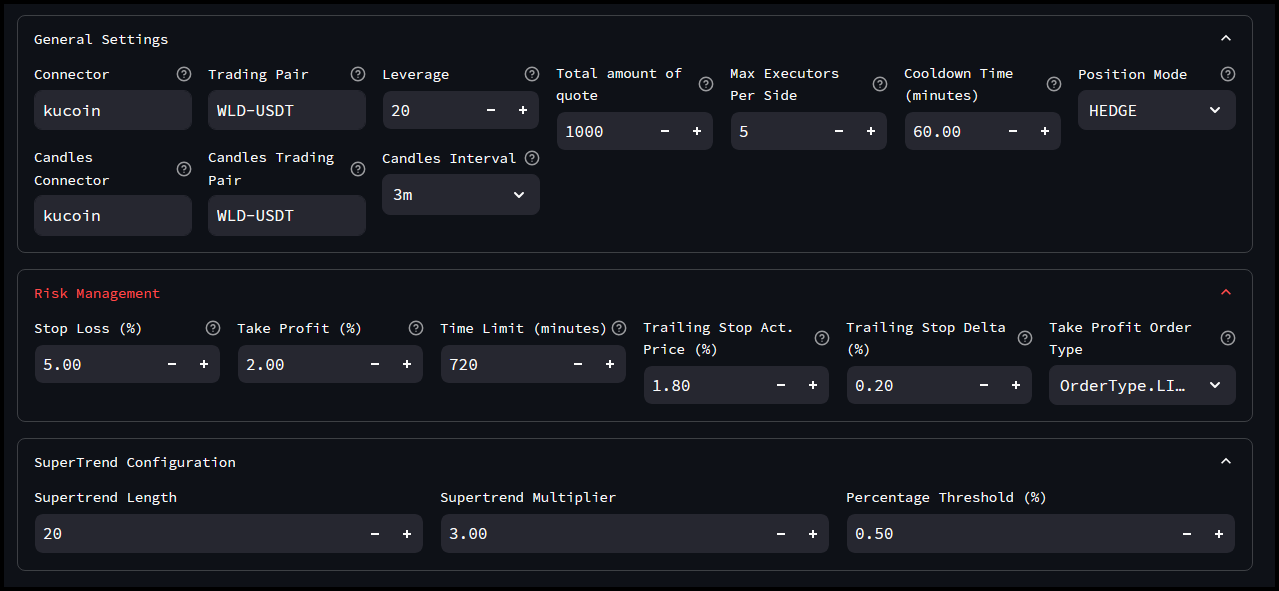Click the Candles Interval help icon
Viewport: 1279px width, 591px height.
coord(531,157)
